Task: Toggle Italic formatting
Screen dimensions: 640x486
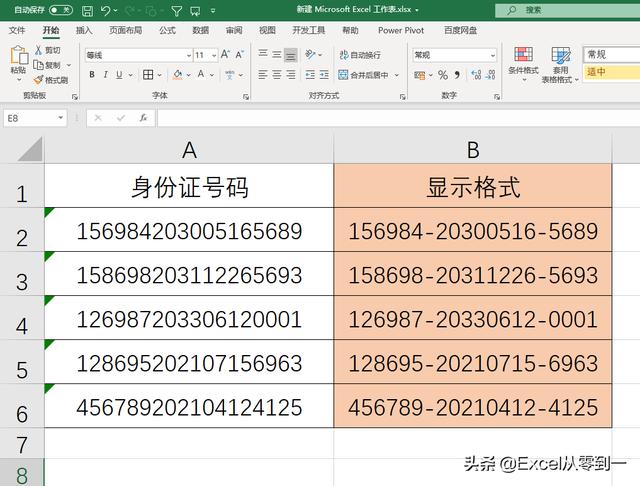Action: [106, 75]
